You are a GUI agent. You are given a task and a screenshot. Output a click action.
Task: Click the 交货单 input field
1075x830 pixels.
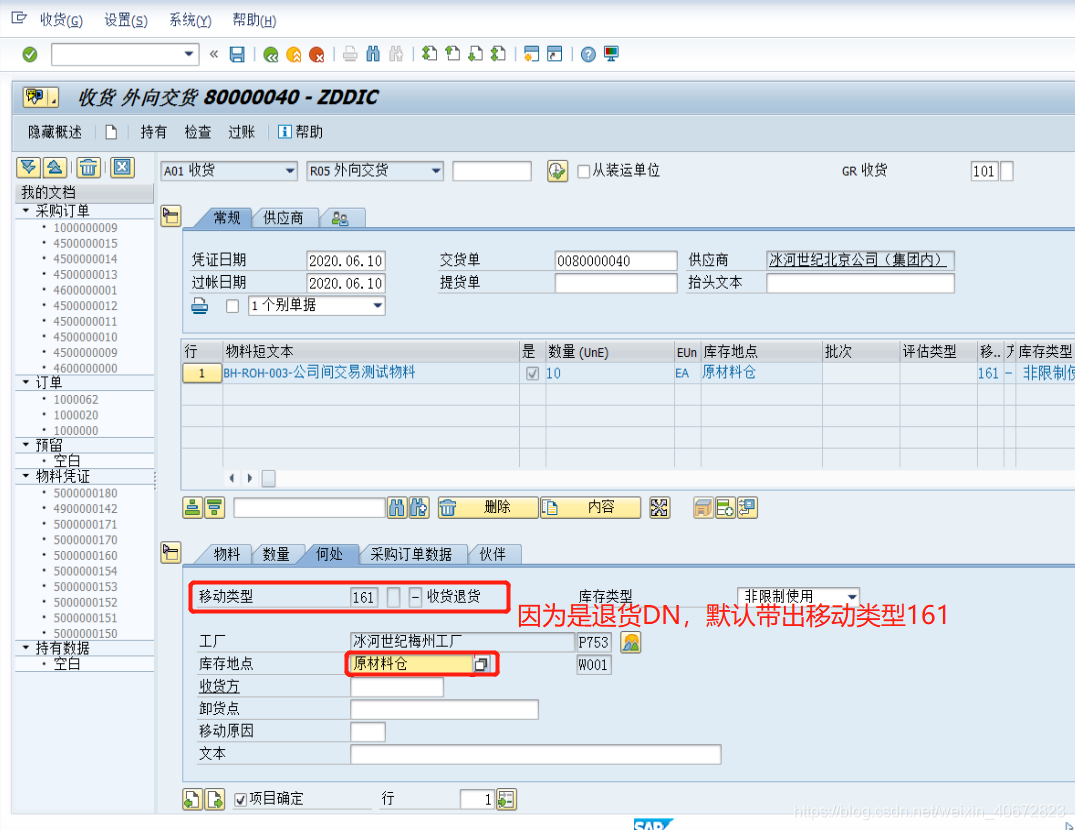616,260
